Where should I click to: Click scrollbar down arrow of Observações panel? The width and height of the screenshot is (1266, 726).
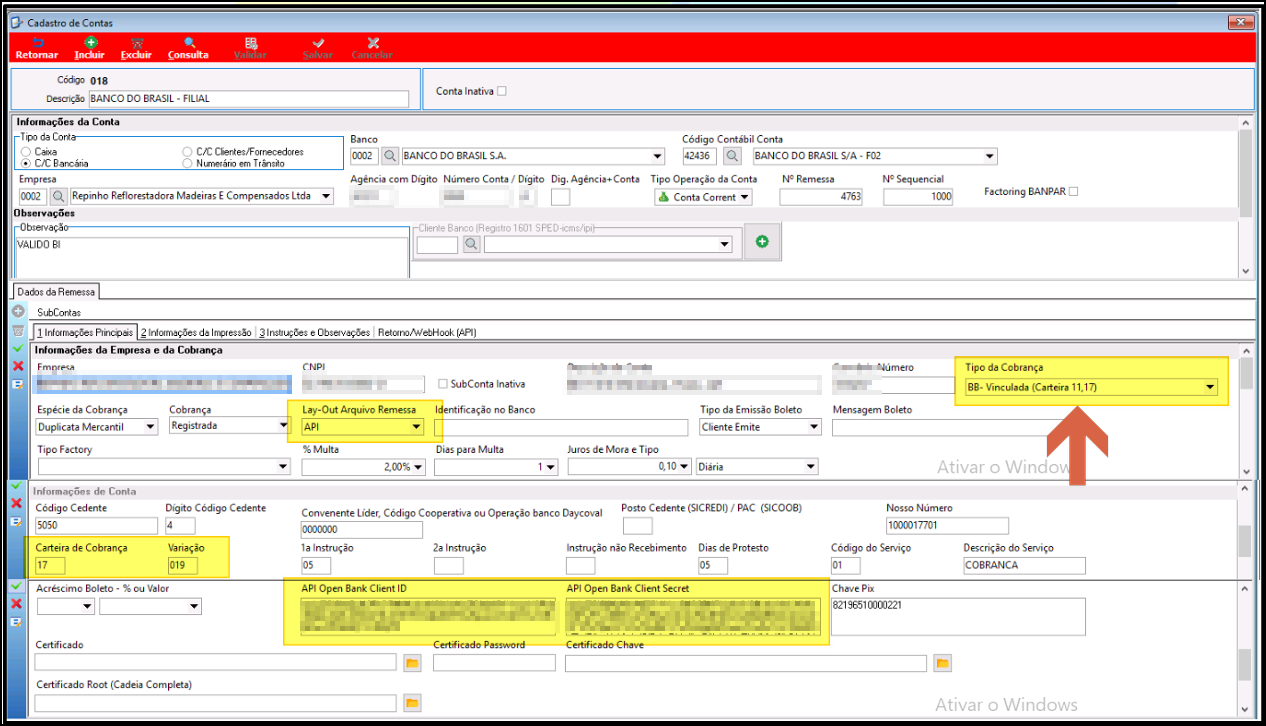(x=1245, y=271)
